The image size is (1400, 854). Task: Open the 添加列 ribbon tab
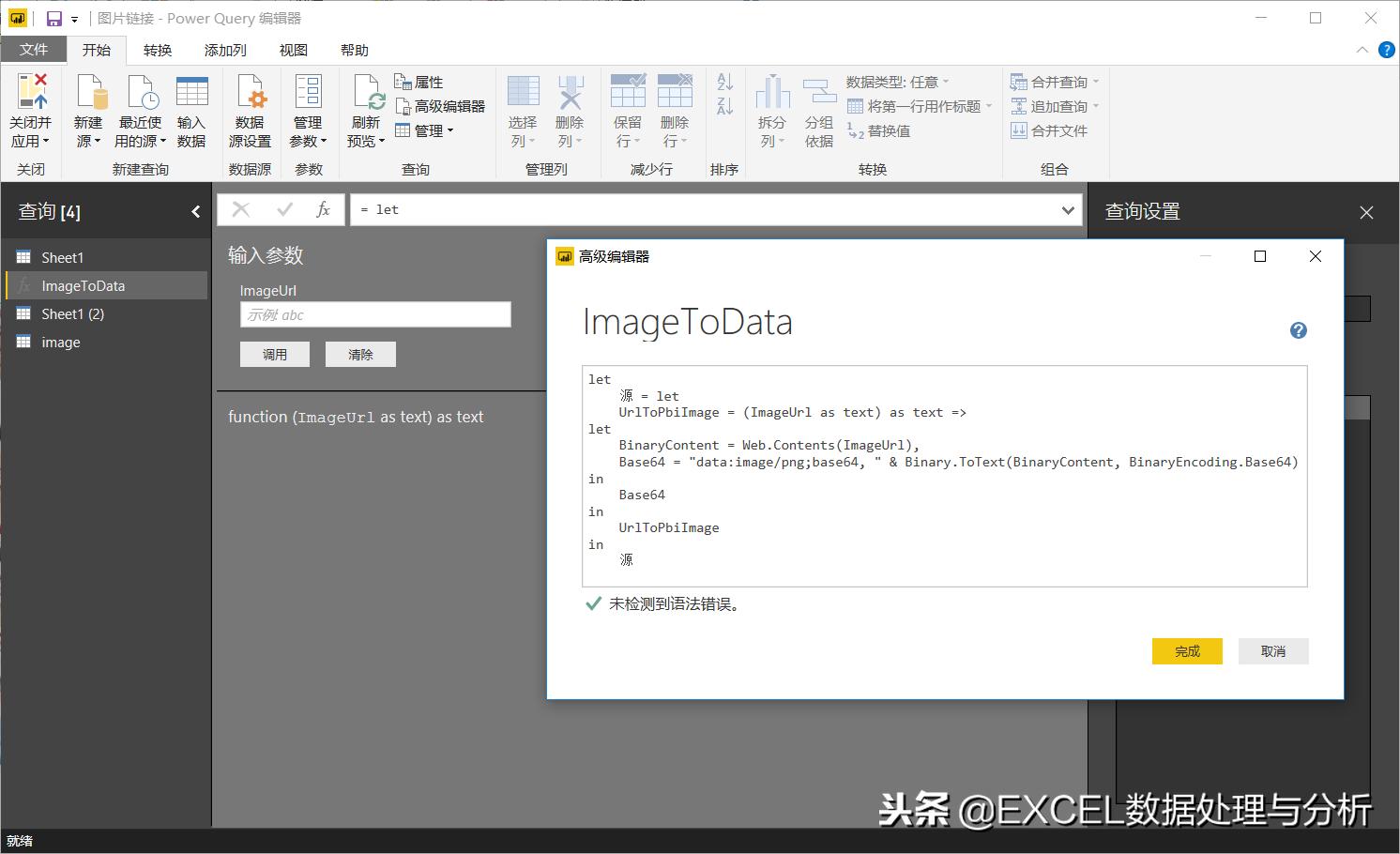(223, 50)
